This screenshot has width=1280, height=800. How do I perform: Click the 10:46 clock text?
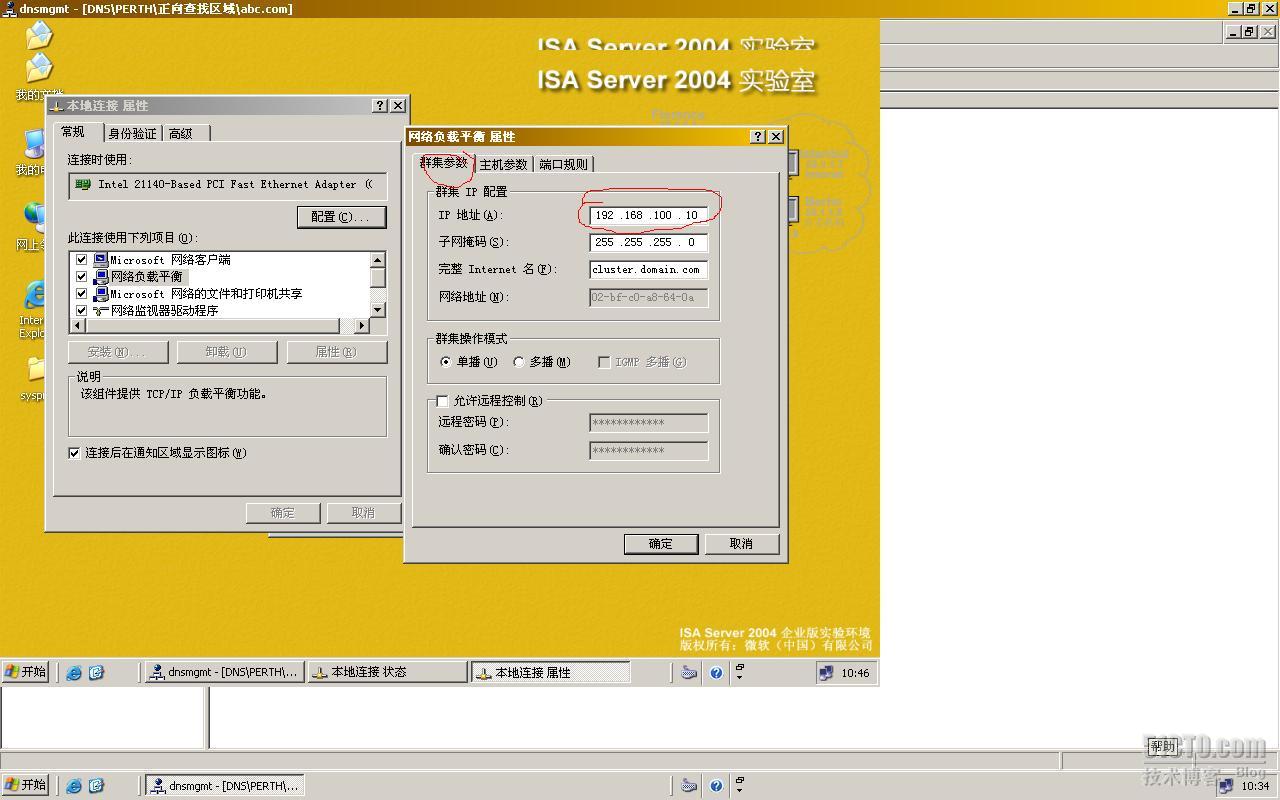855,673
